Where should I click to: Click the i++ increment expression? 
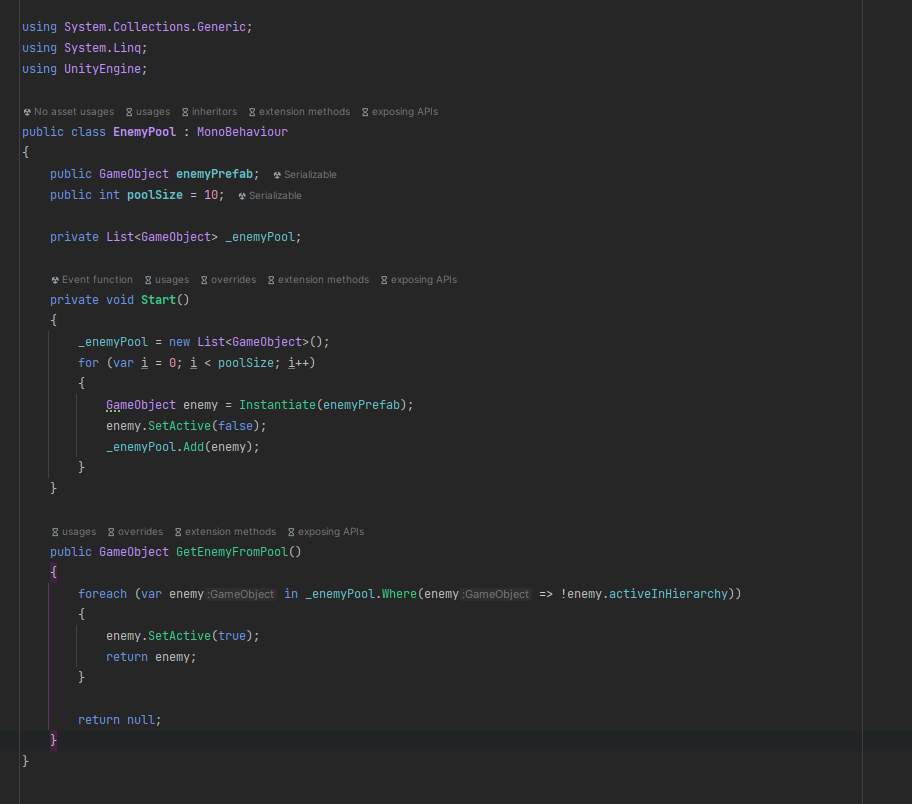(298, 363)
